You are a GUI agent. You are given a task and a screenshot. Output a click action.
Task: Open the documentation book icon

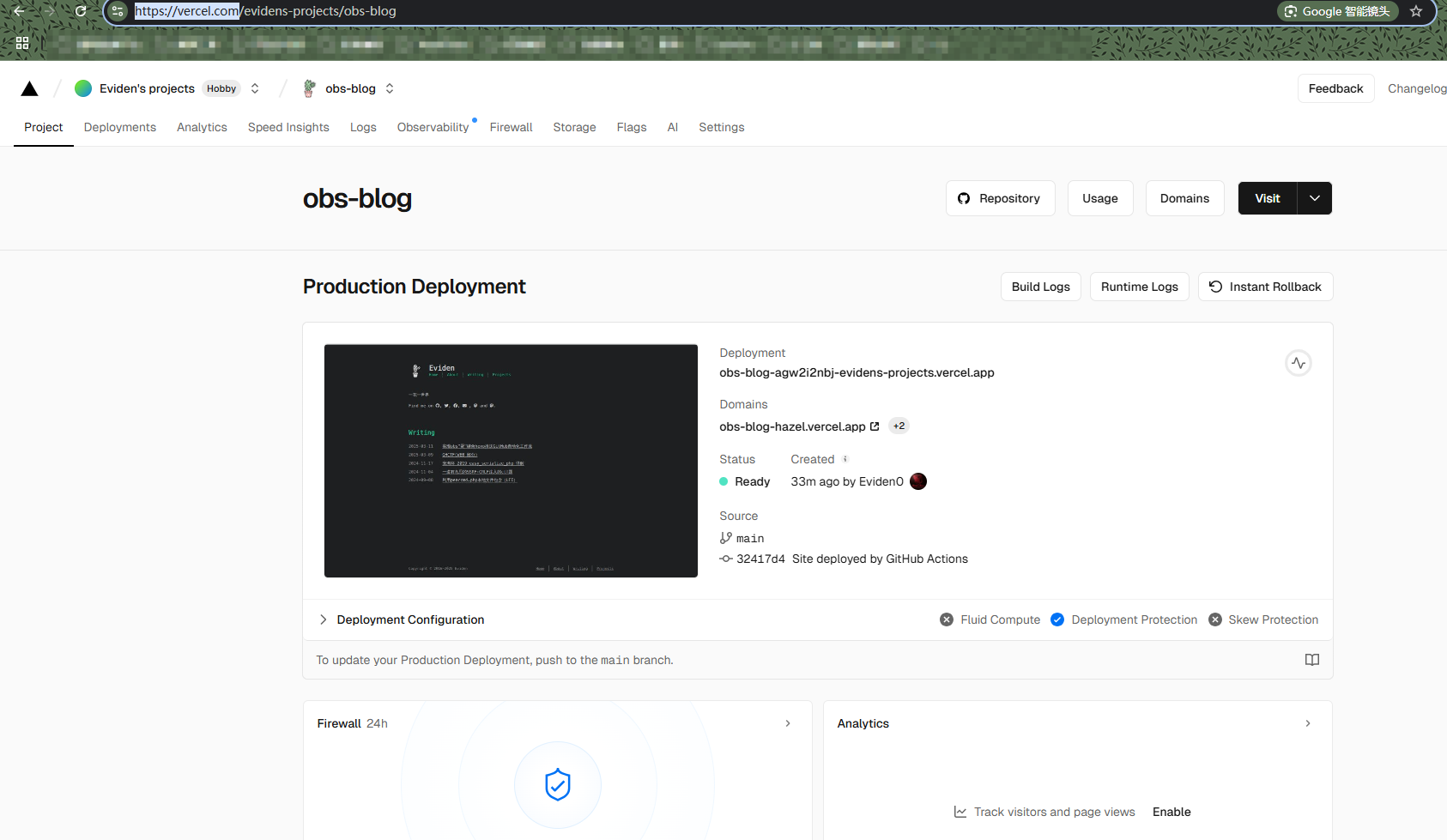1312,660
